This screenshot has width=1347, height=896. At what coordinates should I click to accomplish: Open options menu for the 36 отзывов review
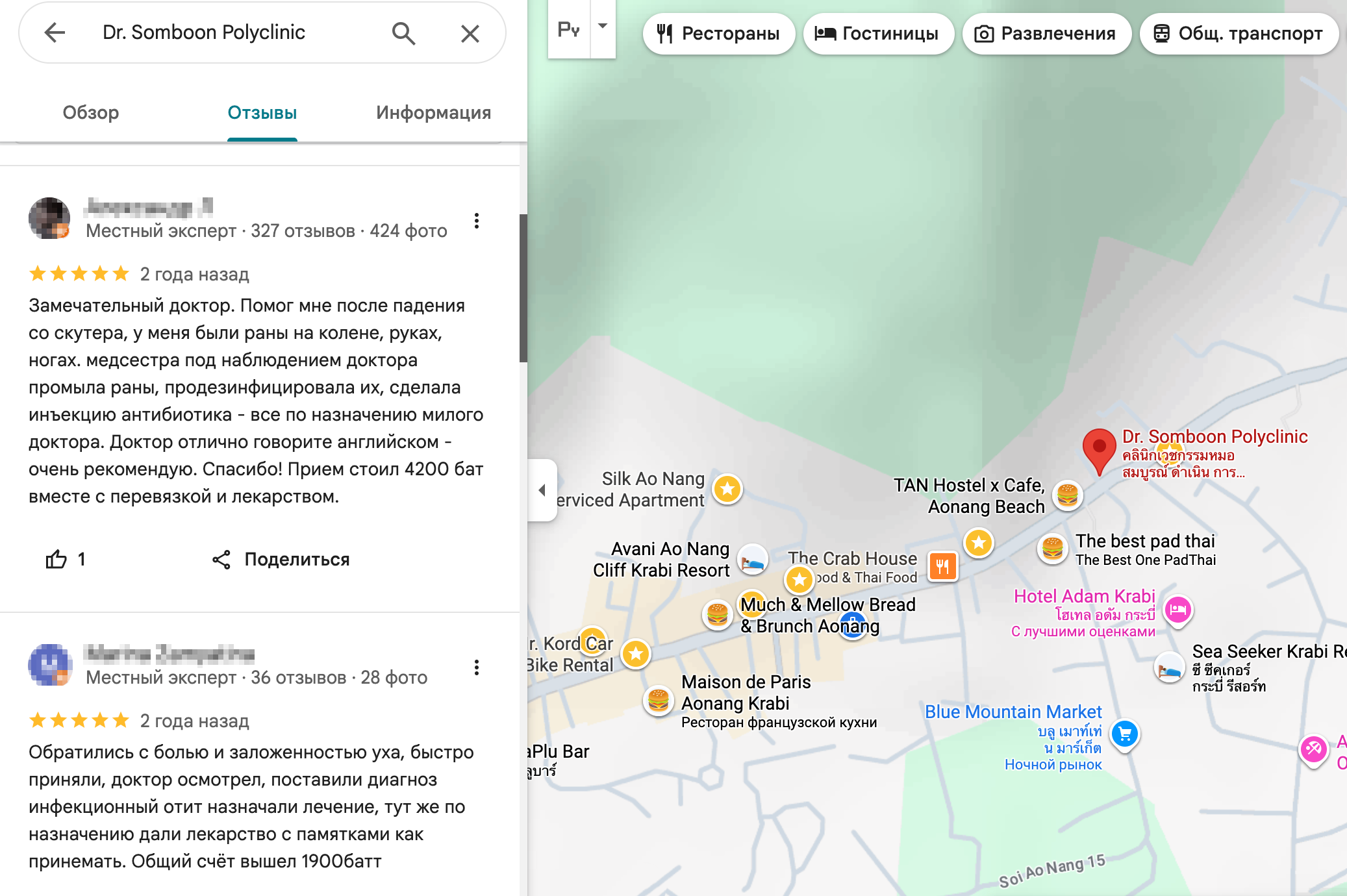[x=477, y=667]
